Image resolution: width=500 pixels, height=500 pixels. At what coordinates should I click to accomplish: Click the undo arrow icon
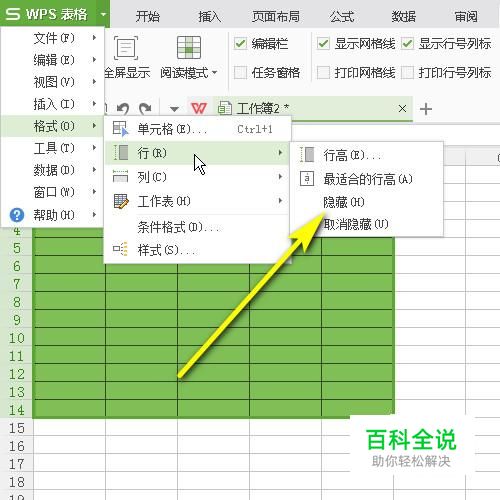123,109
